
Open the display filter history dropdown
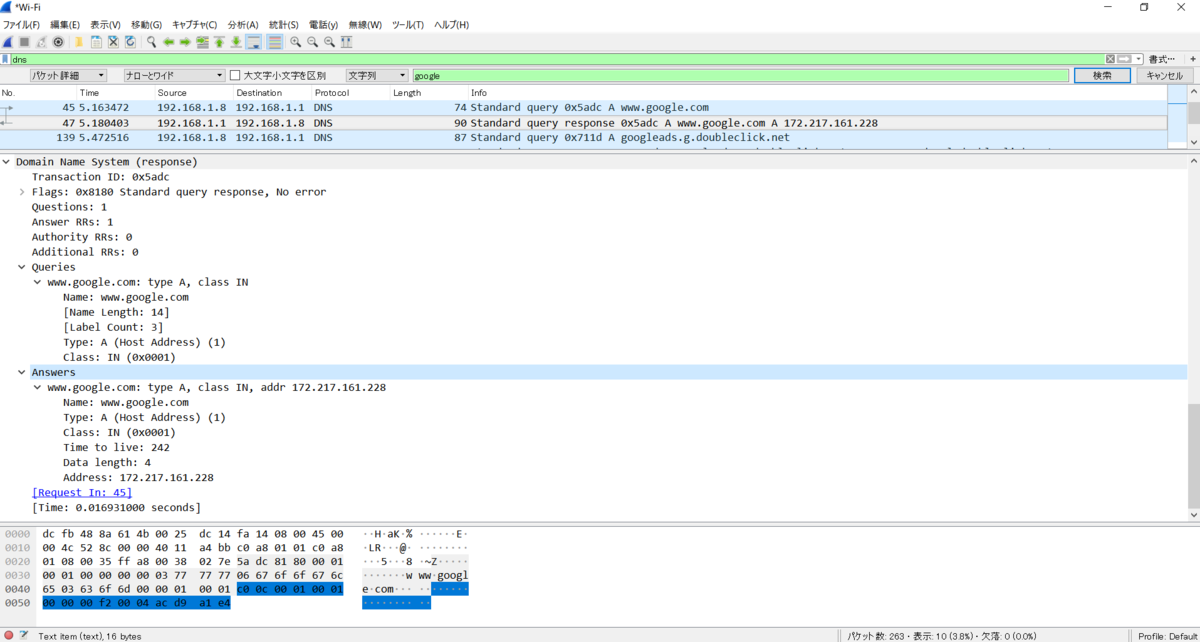[x=1138, y=59]
